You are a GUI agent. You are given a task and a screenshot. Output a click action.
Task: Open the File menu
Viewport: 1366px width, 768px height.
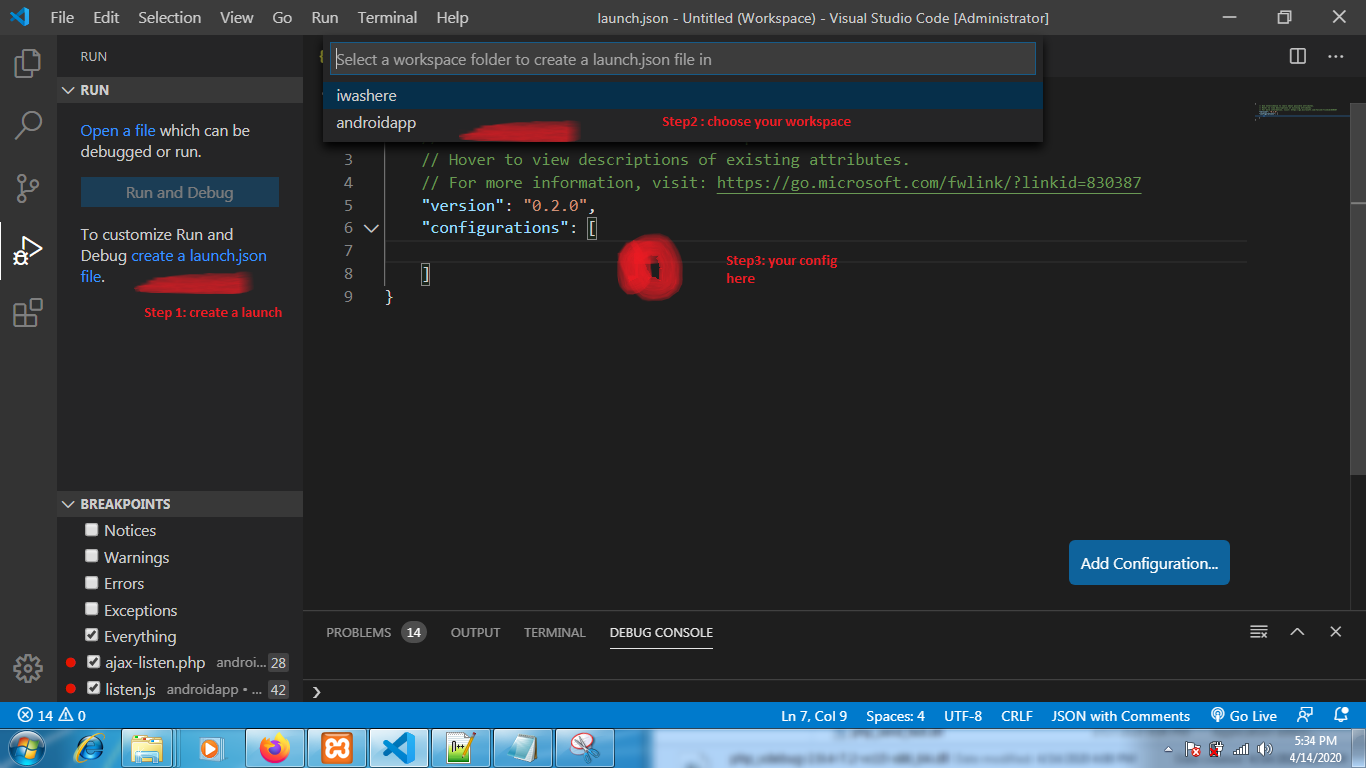pyautogui.click(x=62, y=17)
